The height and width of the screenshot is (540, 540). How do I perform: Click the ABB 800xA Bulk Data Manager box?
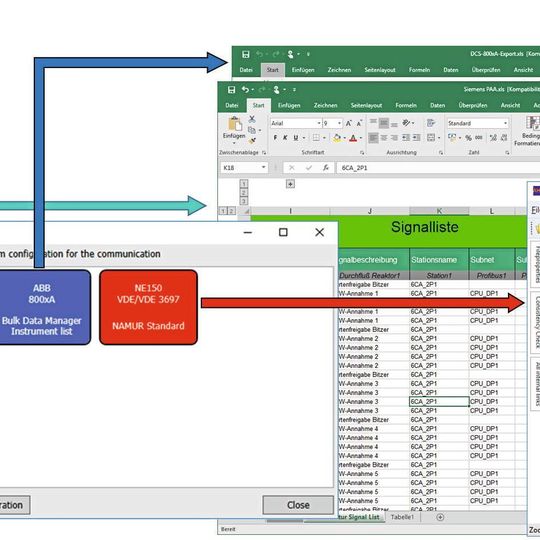point(45,307)
